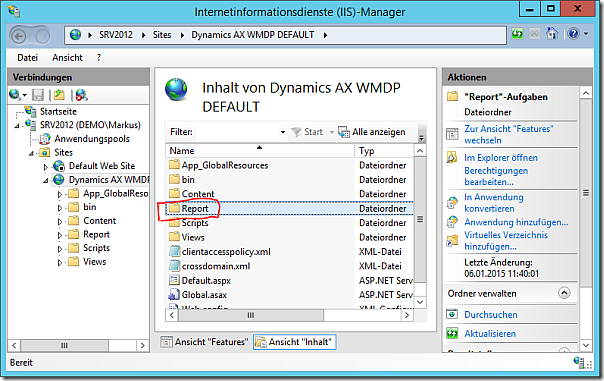Select App_GlobalResources in content list
This screenshot has height=381, width=604.
225,165
